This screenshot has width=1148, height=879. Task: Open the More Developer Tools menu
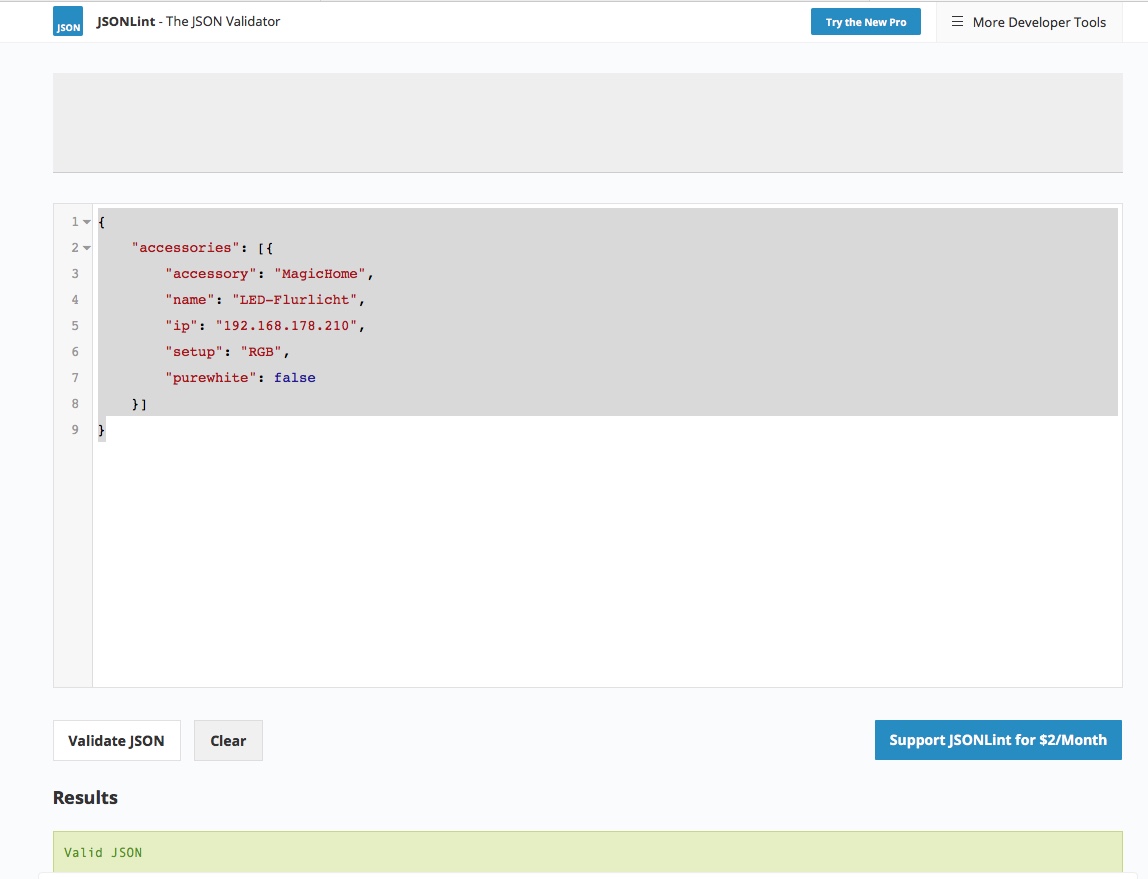[1030, 22]
